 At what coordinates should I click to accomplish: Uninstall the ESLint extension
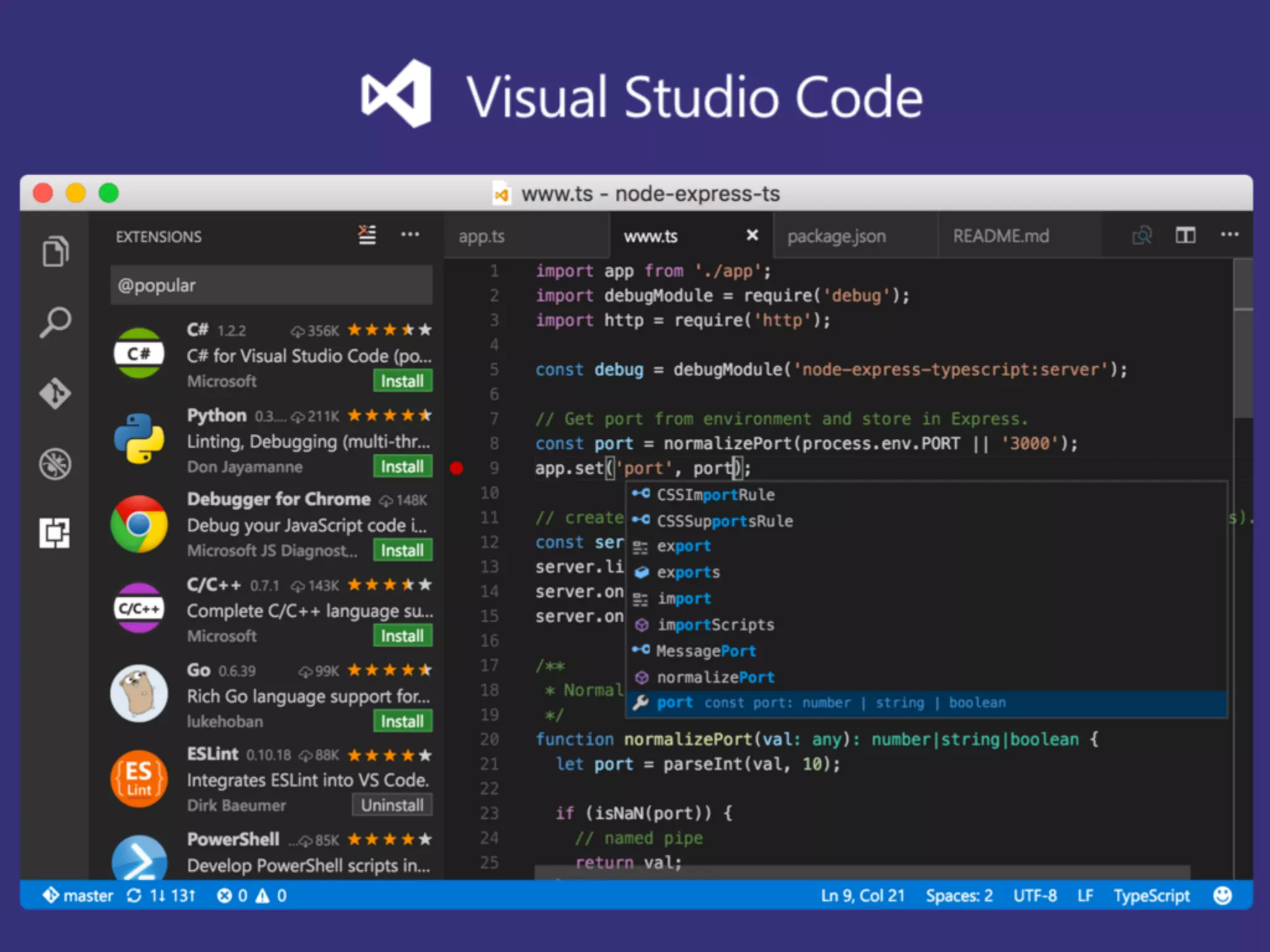coord(392,805)
